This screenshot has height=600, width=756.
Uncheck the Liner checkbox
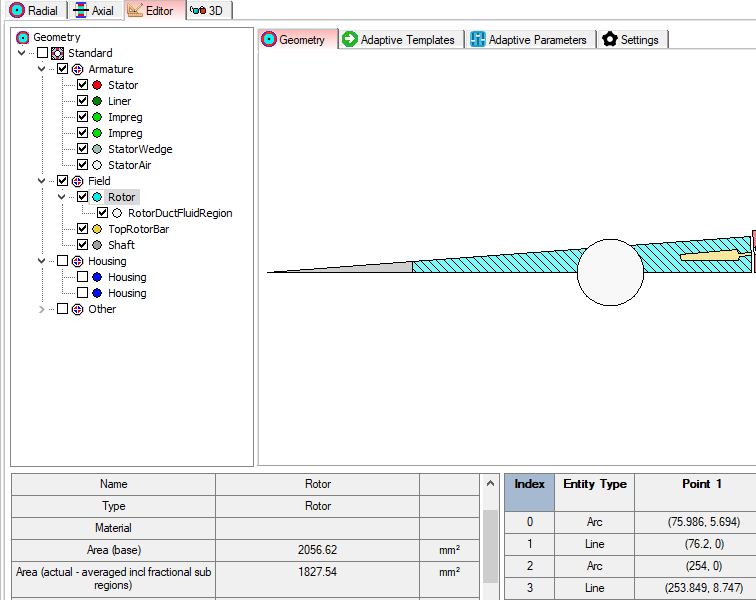click(x=82, y=100)
